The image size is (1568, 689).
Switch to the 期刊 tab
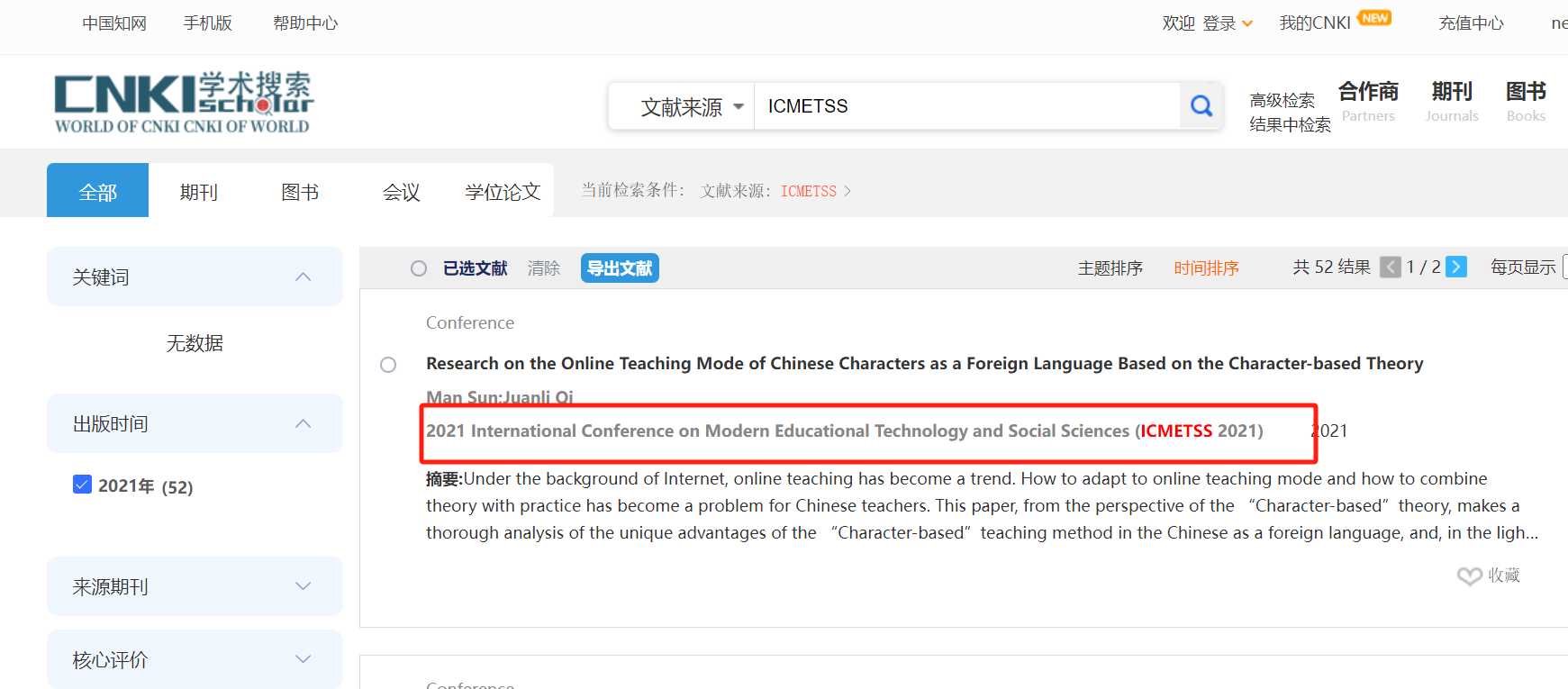199,192
